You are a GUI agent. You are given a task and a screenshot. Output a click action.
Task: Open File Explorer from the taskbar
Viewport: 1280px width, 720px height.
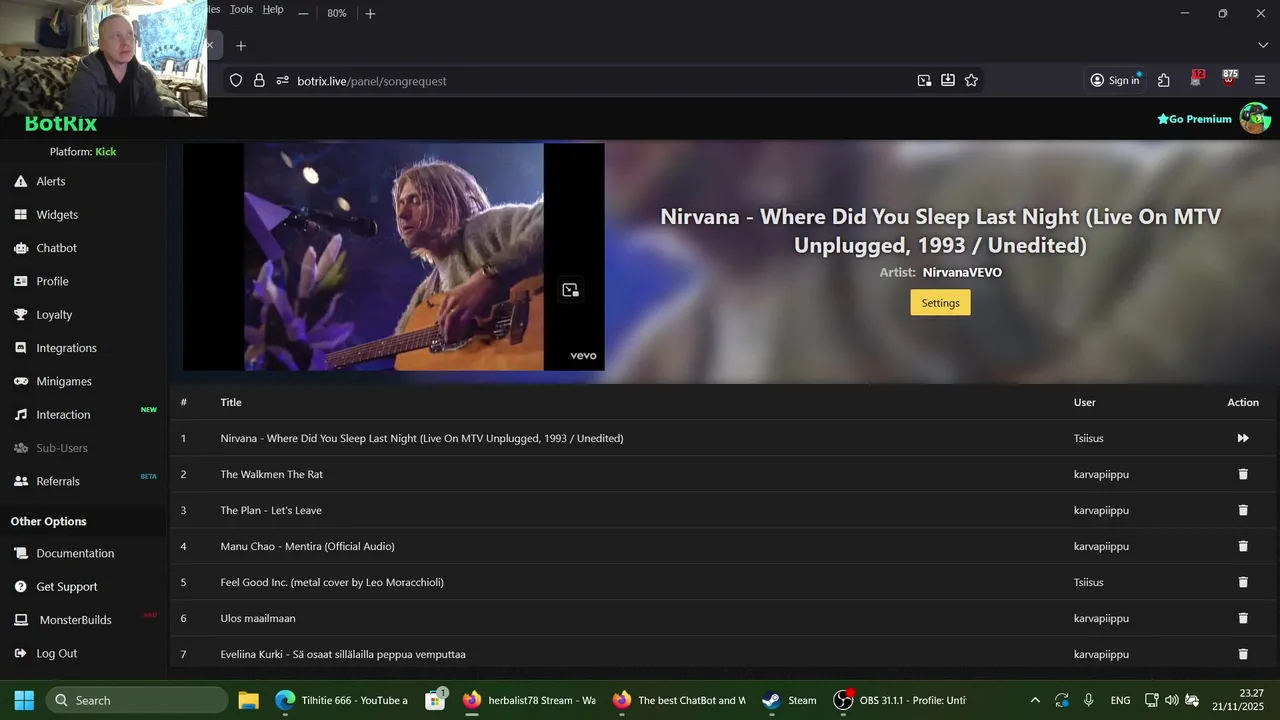tap(248, 700)
